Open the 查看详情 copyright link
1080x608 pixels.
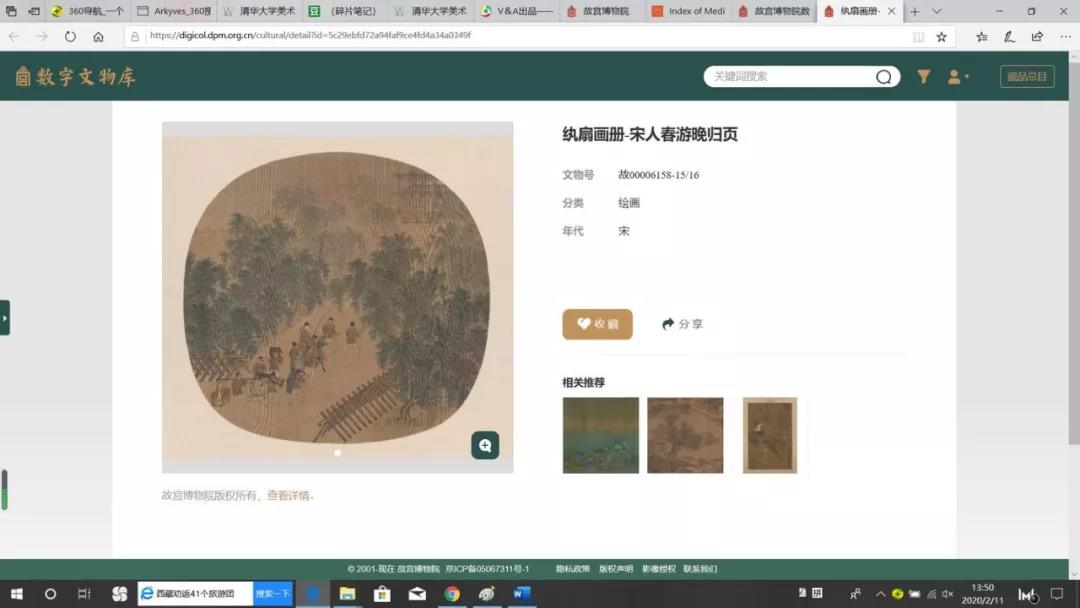coord(288,495)
